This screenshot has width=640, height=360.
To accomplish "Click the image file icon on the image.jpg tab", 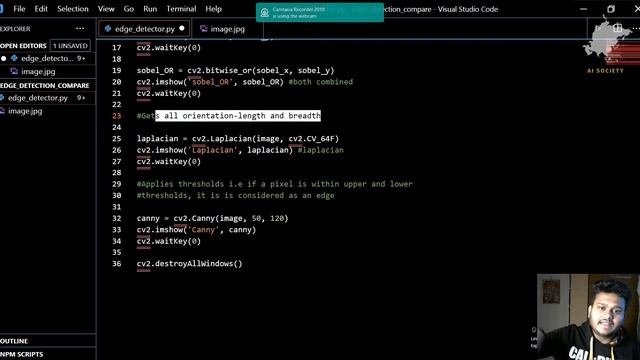I will tap(203, 29).
